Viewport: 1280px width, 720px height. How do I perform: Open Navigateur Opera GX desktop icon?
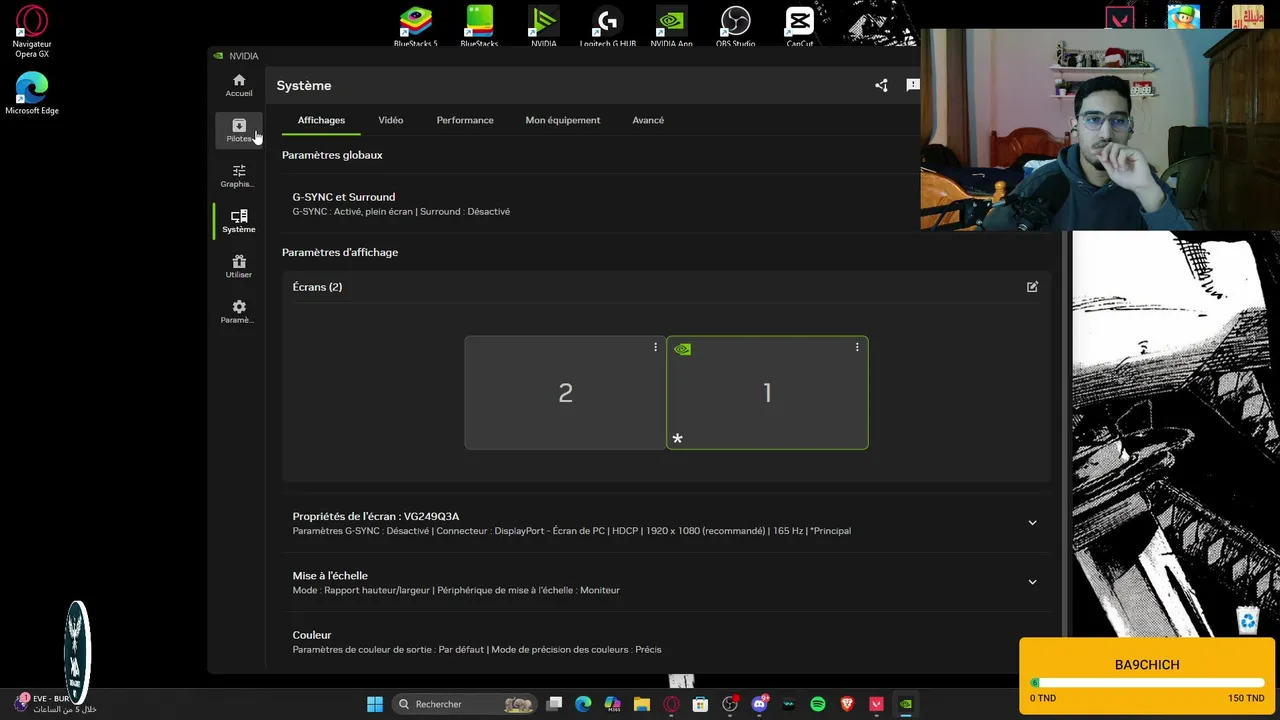coord(32,32)
